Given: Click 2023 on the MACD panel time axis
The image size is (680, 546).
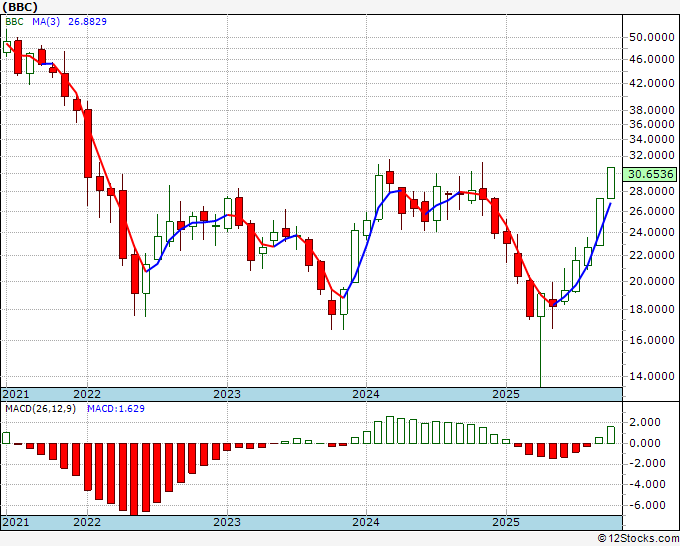Looking at the screenshot, I should click(x=227, y=522).
